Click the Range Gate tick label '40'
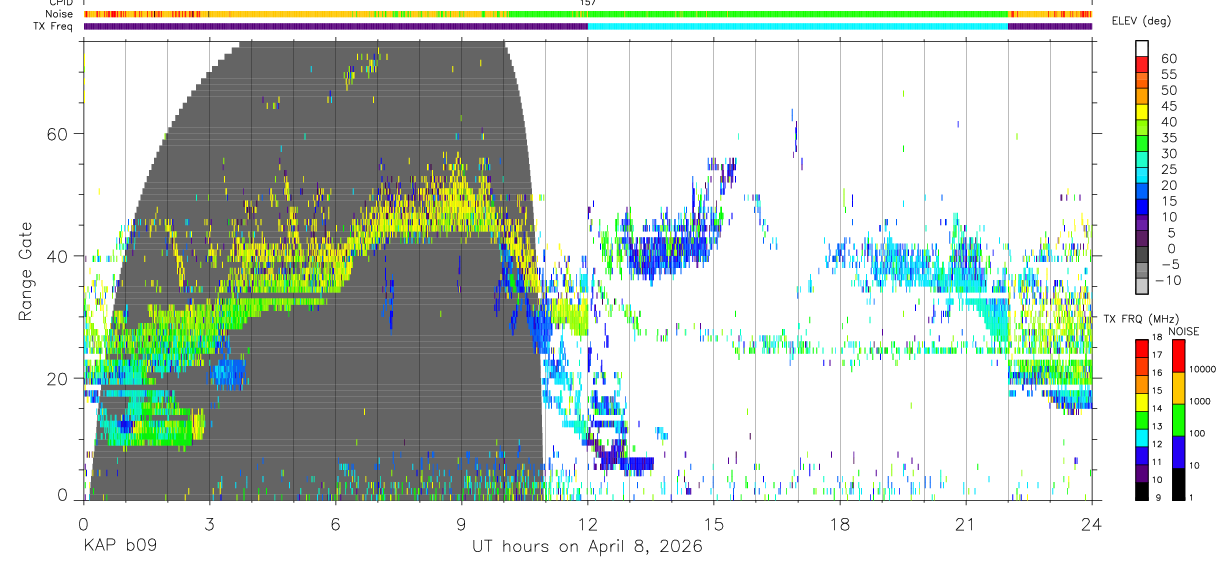 click(x=59, y=256)
